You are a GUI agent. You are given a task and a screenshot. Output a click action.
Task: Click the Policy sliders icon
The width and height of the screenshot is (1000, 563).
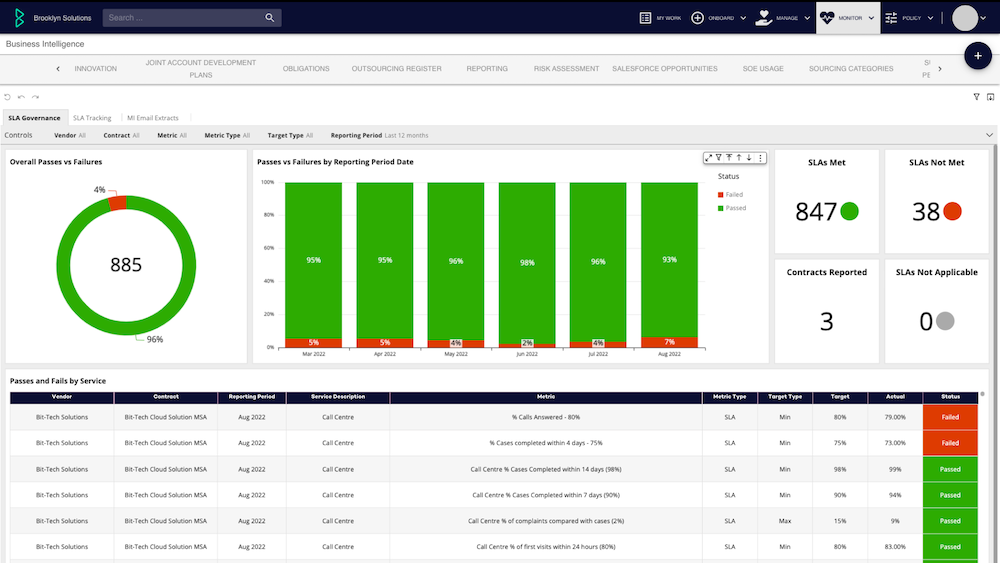click(892, 18)
